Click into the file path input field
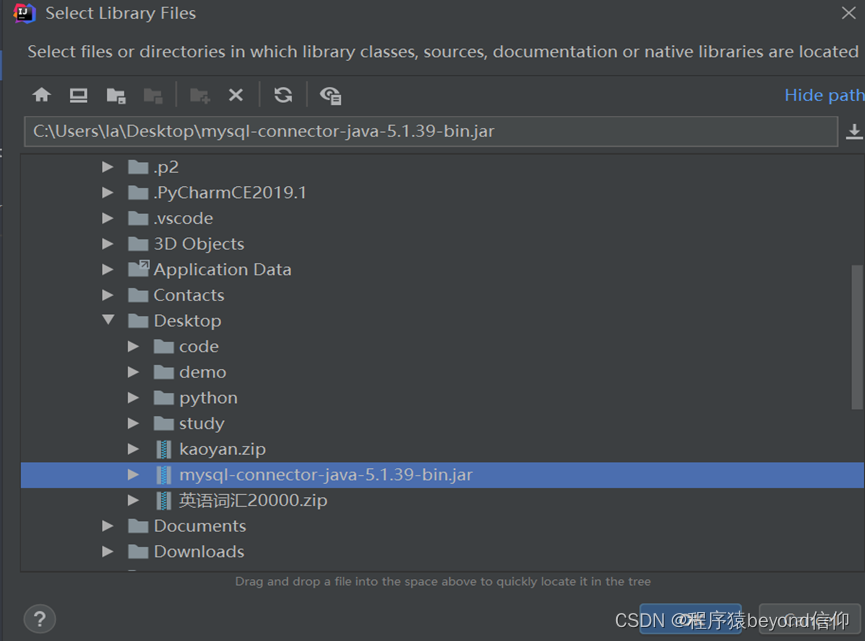Image resolution: width=865 pixels, height=641 pixels. pyautogui.click(x=431, y=131)
